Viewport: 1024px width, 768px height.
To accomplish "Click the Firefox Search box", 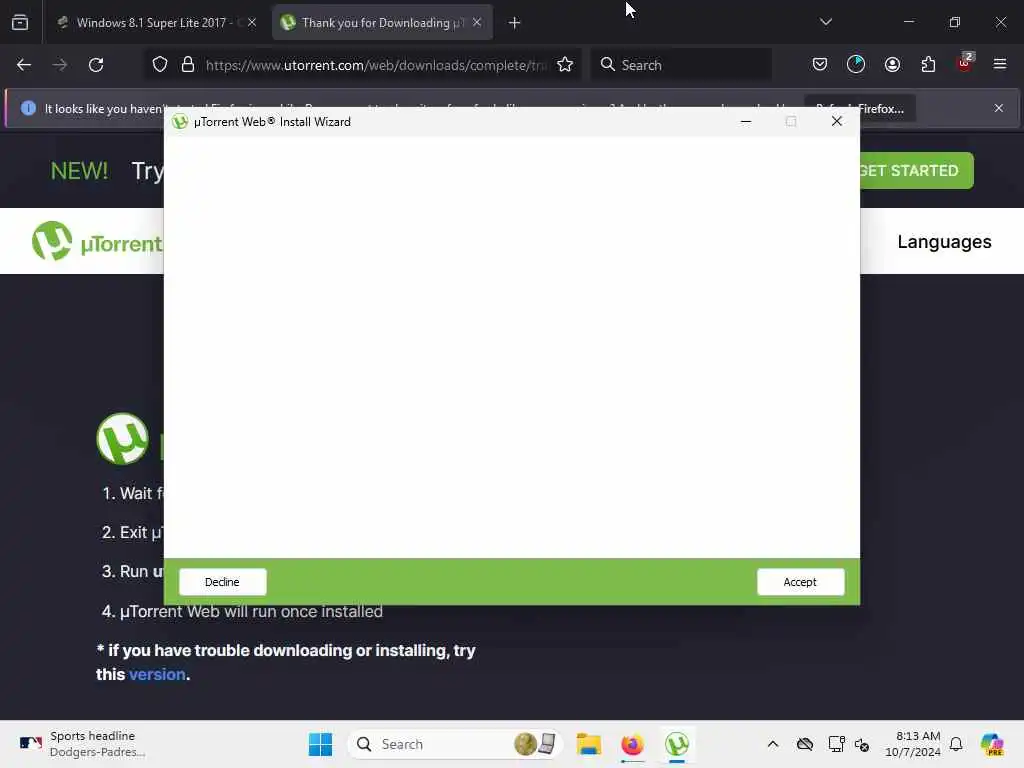I will pos(681,65).
